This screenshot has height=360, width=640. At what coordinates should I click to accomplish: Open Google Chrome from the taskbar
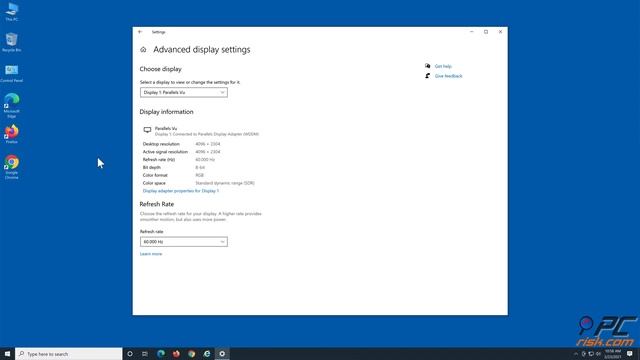(x=191, y=354)
